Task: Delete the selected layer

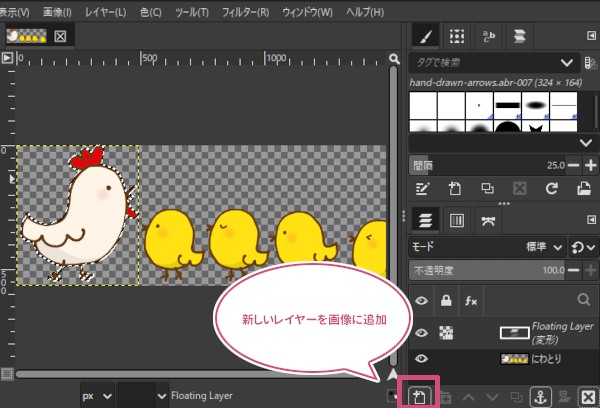Action: tap(588, 397)
